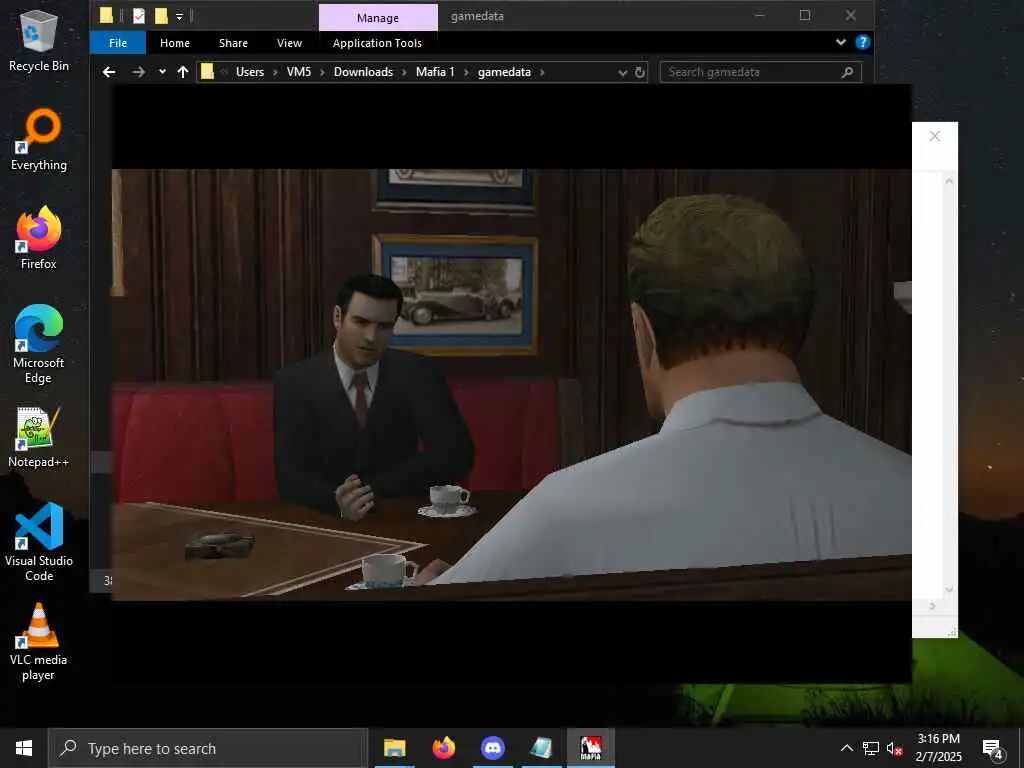Expand the chevron after gamedata breadcrumb
The width and height of the screenshot is (1024, 768).
[x=542, y=72]
